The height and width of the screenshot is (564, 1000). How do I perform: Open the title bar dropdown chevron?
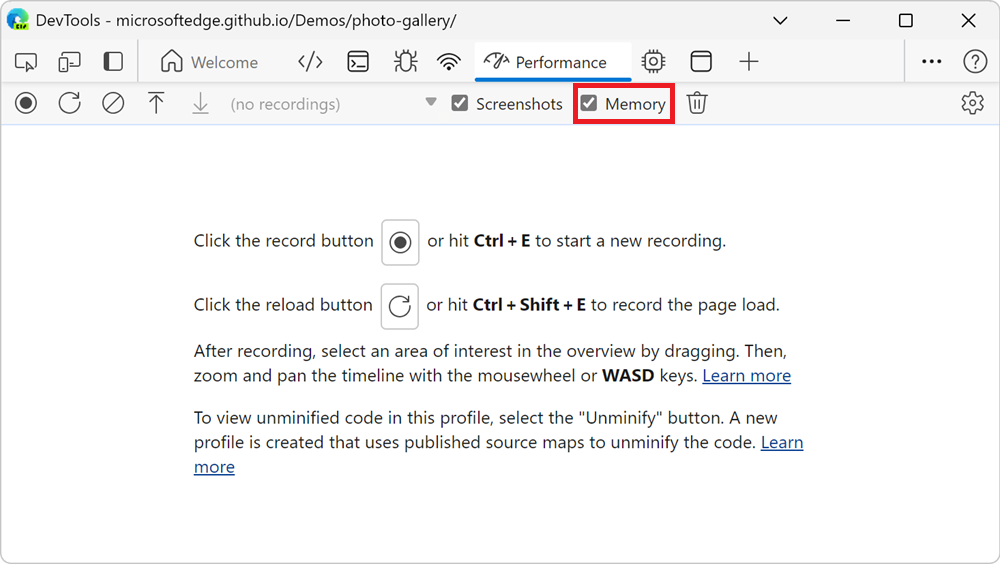(x=780, y=20)
